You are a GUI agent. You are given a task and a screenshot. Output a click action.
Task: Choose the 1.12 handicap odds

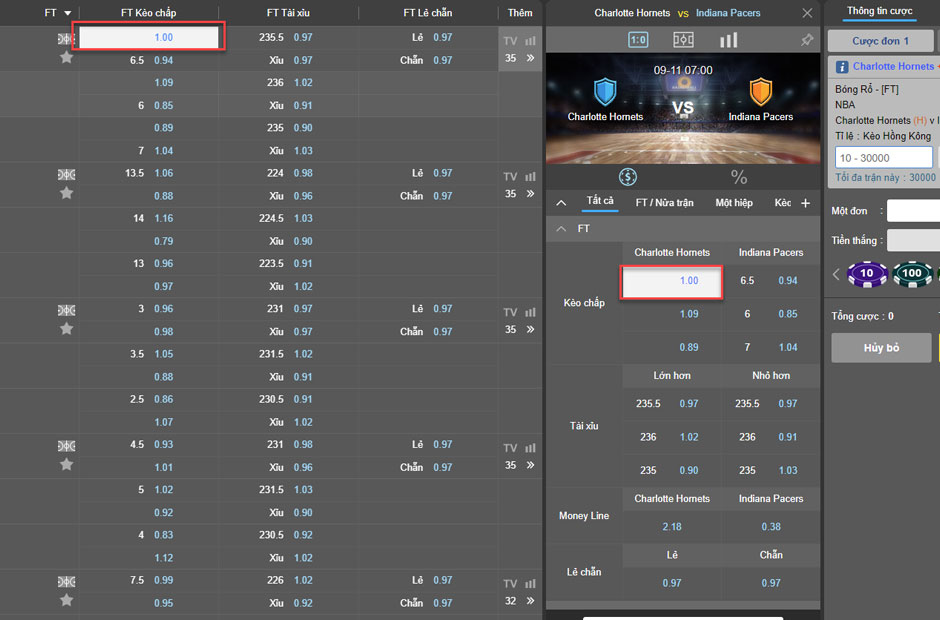[x=164, y=558]
